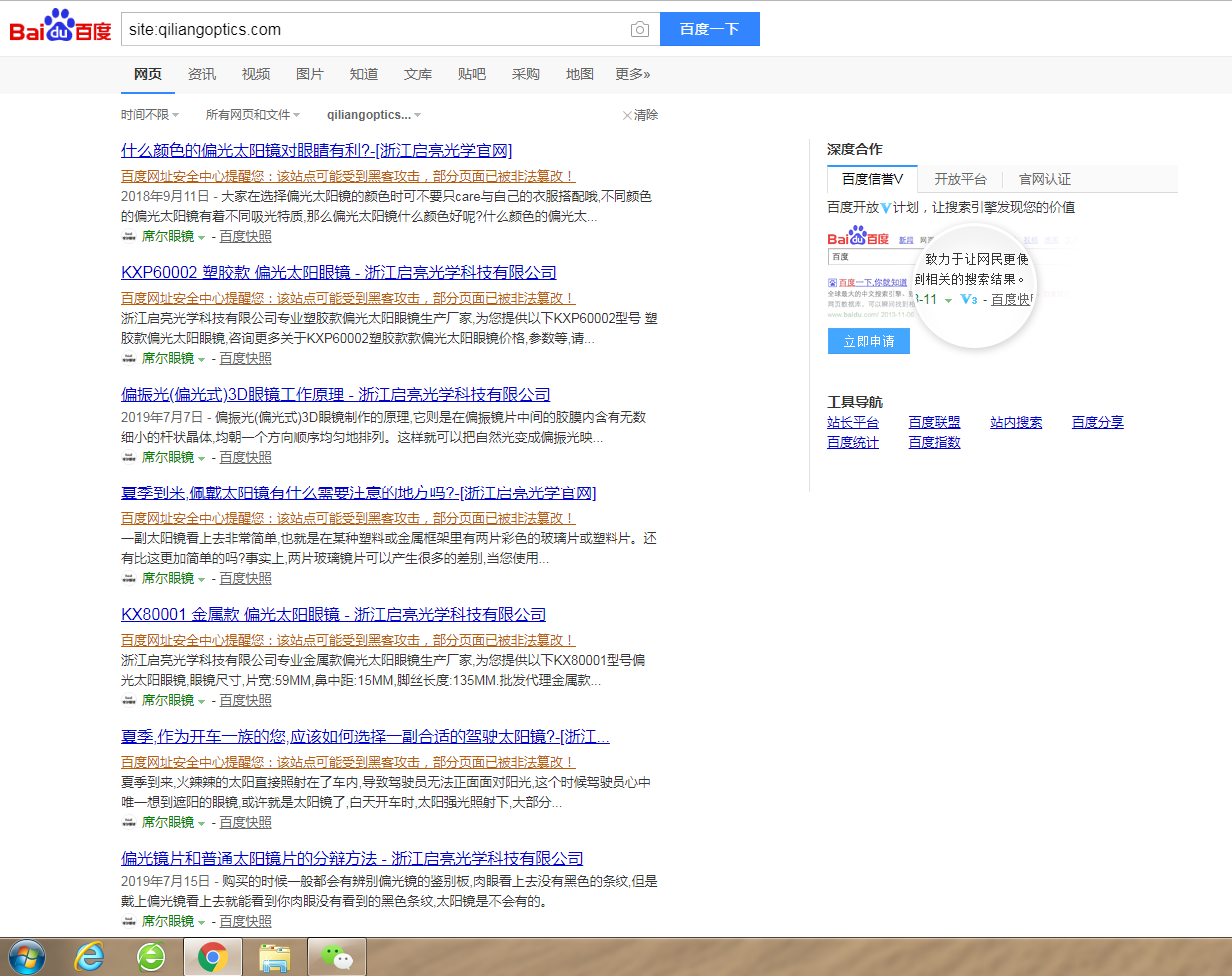Open the 站长平台 tool link
The width and height of the screenshot is (1232, 976).
click(x=853, y=423)
